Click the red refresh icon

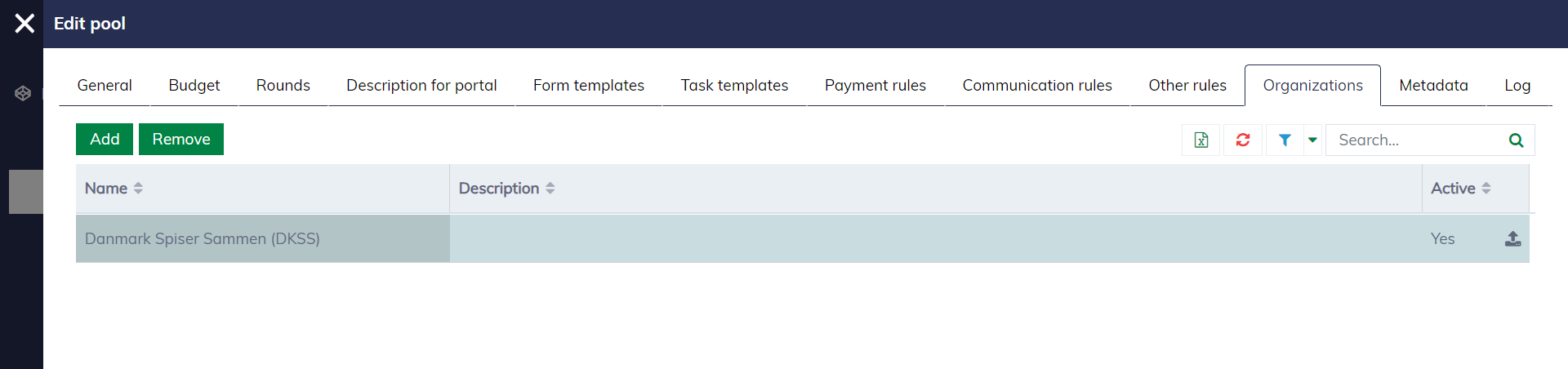click(x=1242, y=140)
